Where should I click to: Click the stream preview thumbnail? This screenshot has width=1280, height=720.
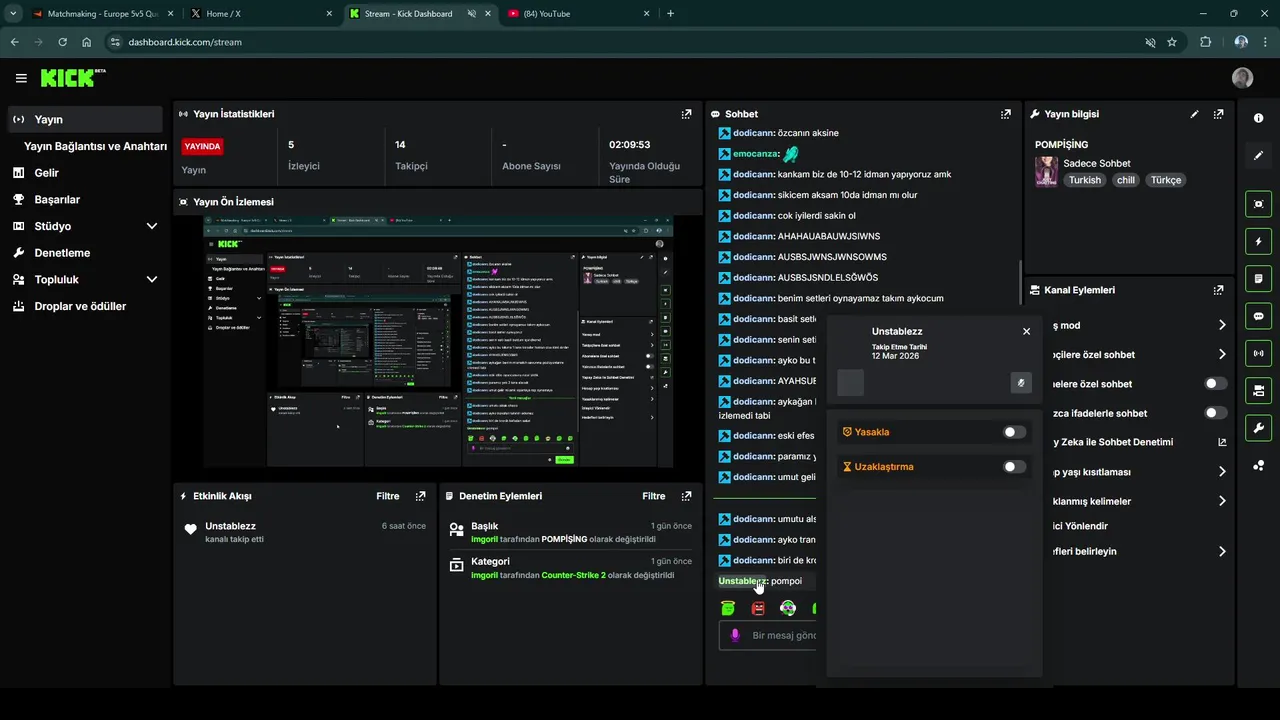438,341
